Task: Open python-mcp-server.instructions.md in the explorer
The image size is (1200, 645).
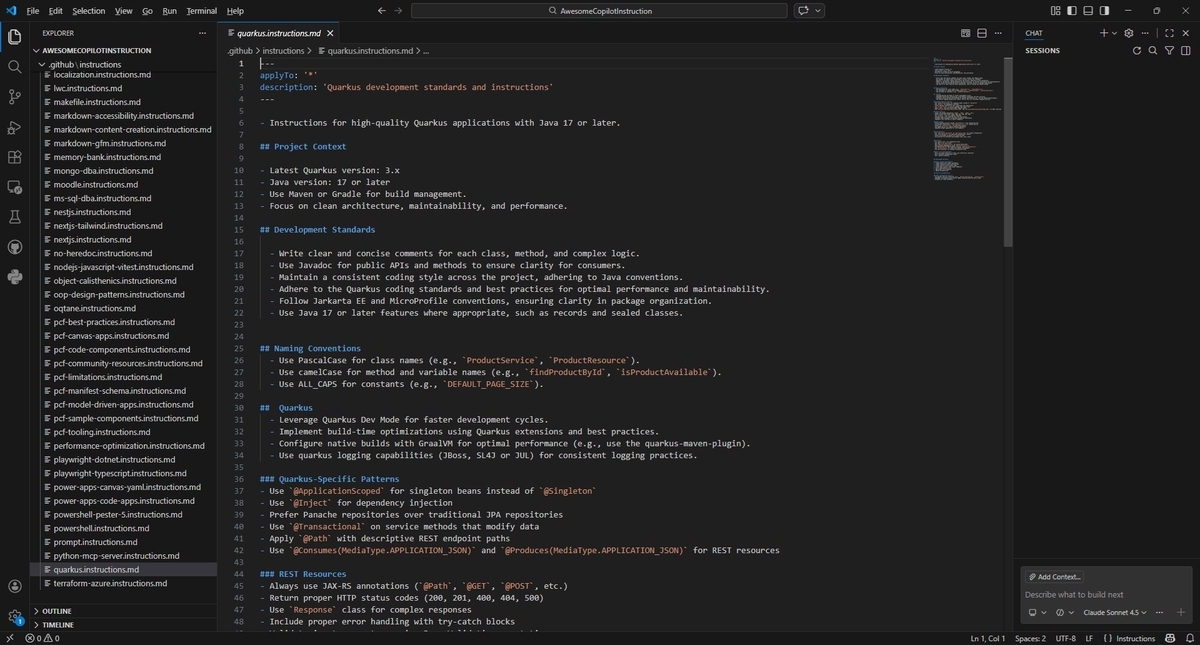Action: (x=116, y=555)
